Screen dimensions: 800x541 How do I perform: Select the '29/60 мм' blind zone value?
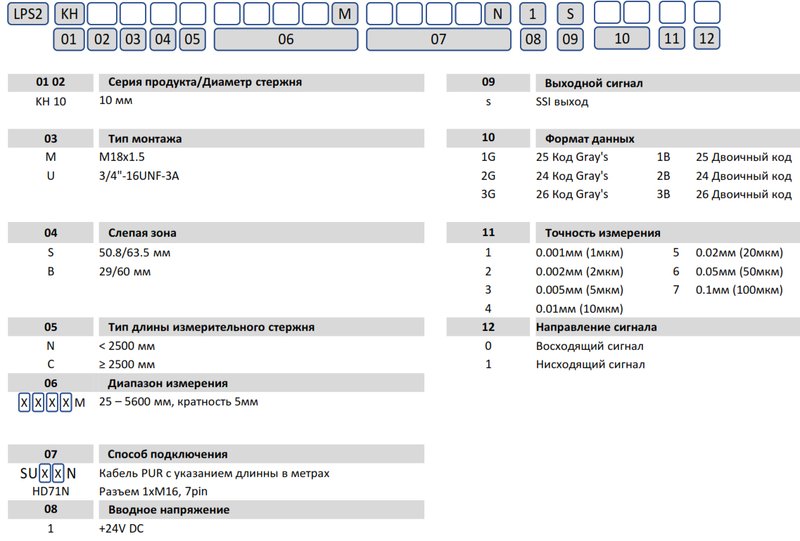pos(125,272)
